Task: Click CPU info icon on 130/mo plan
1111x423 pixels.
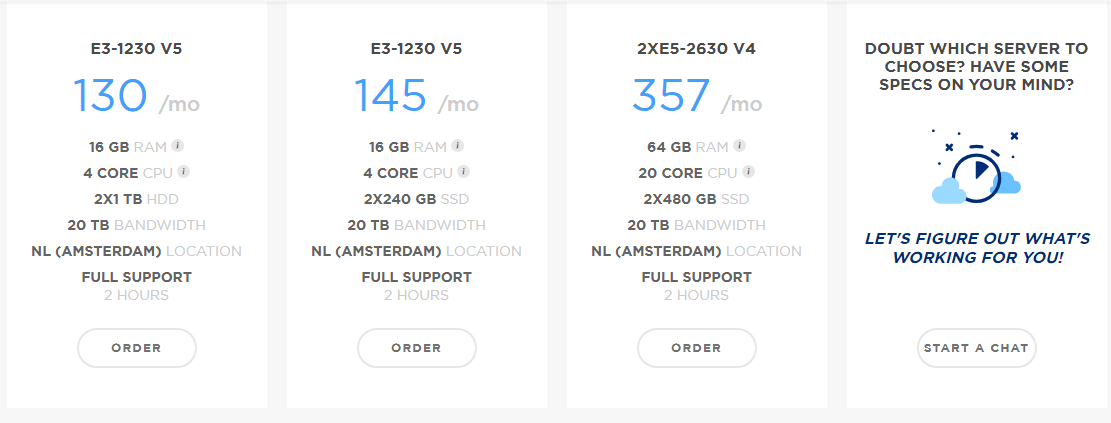Action: click(x=184, y=172)
